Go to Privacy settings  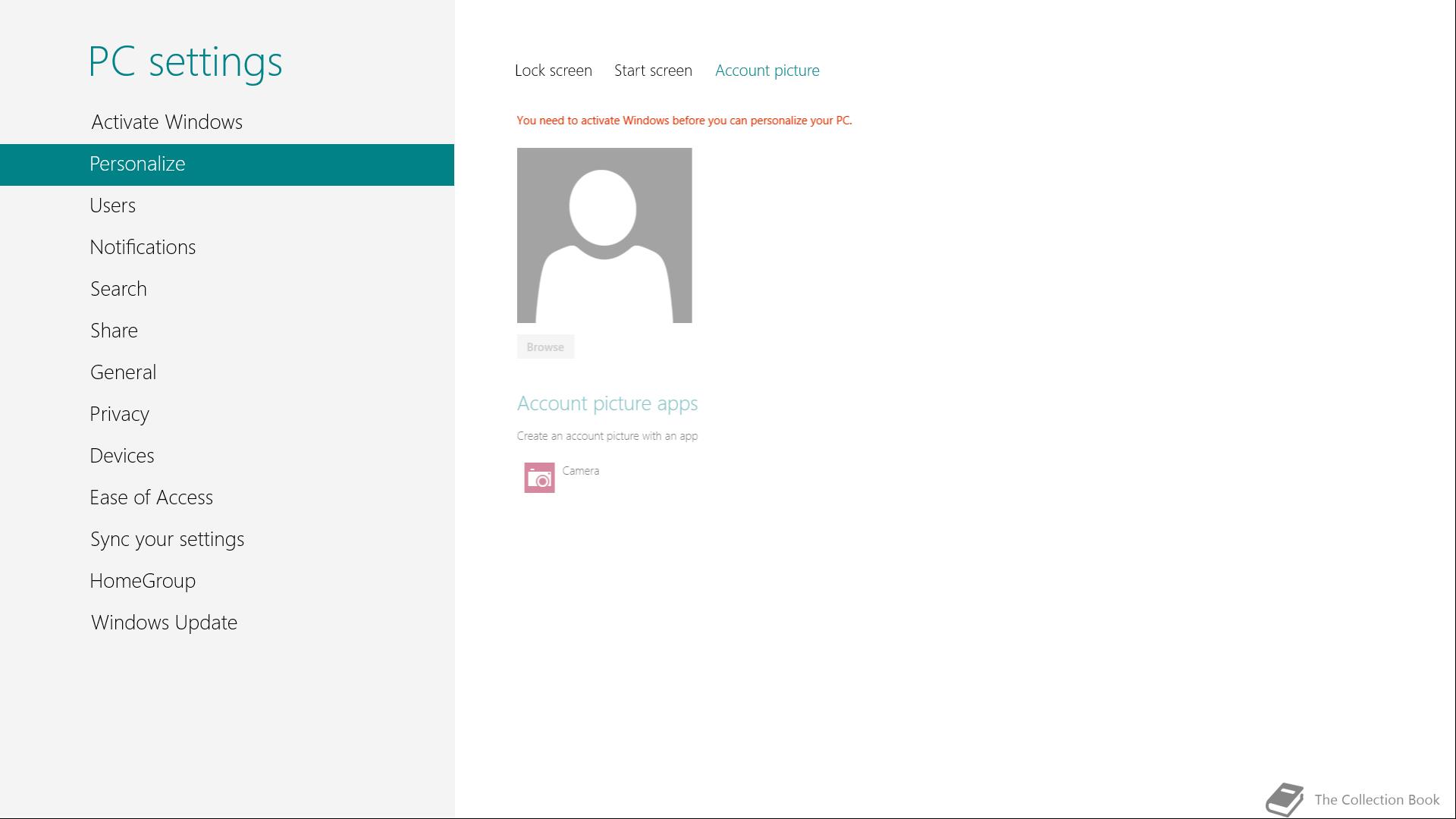coord(227,414)
